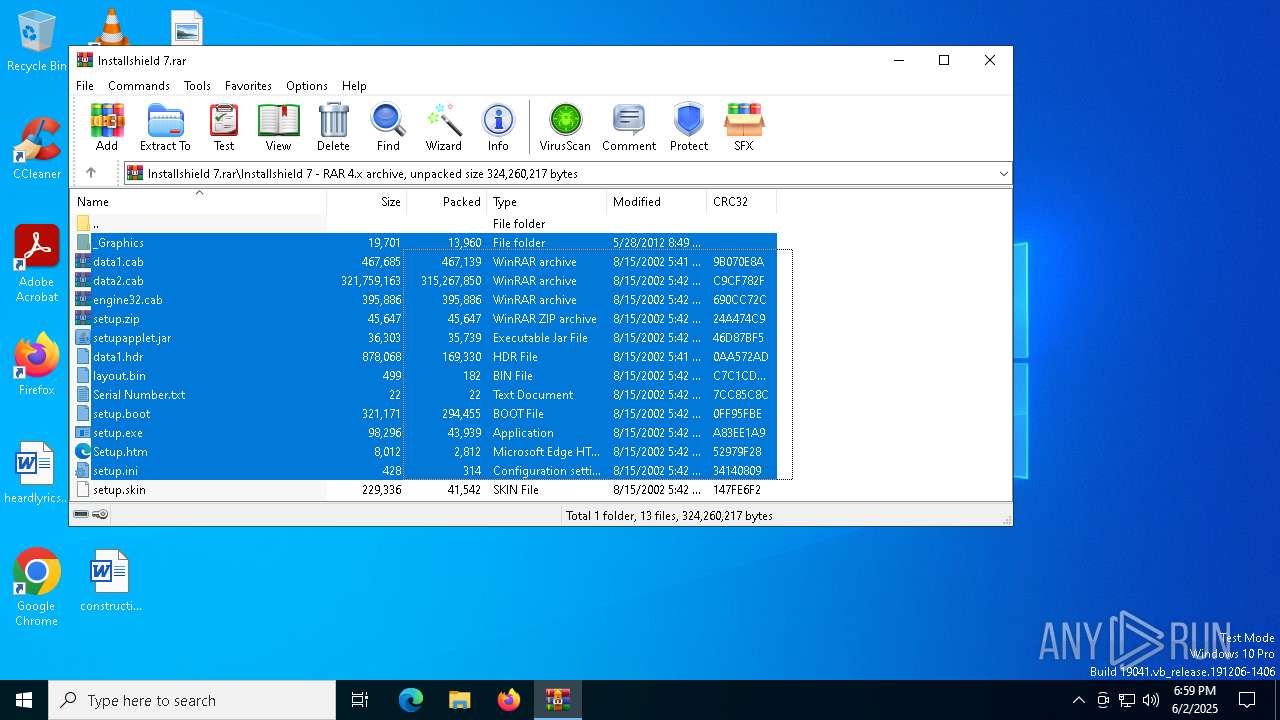
Task: Sort by Size column header
Action: coord(367,201)
